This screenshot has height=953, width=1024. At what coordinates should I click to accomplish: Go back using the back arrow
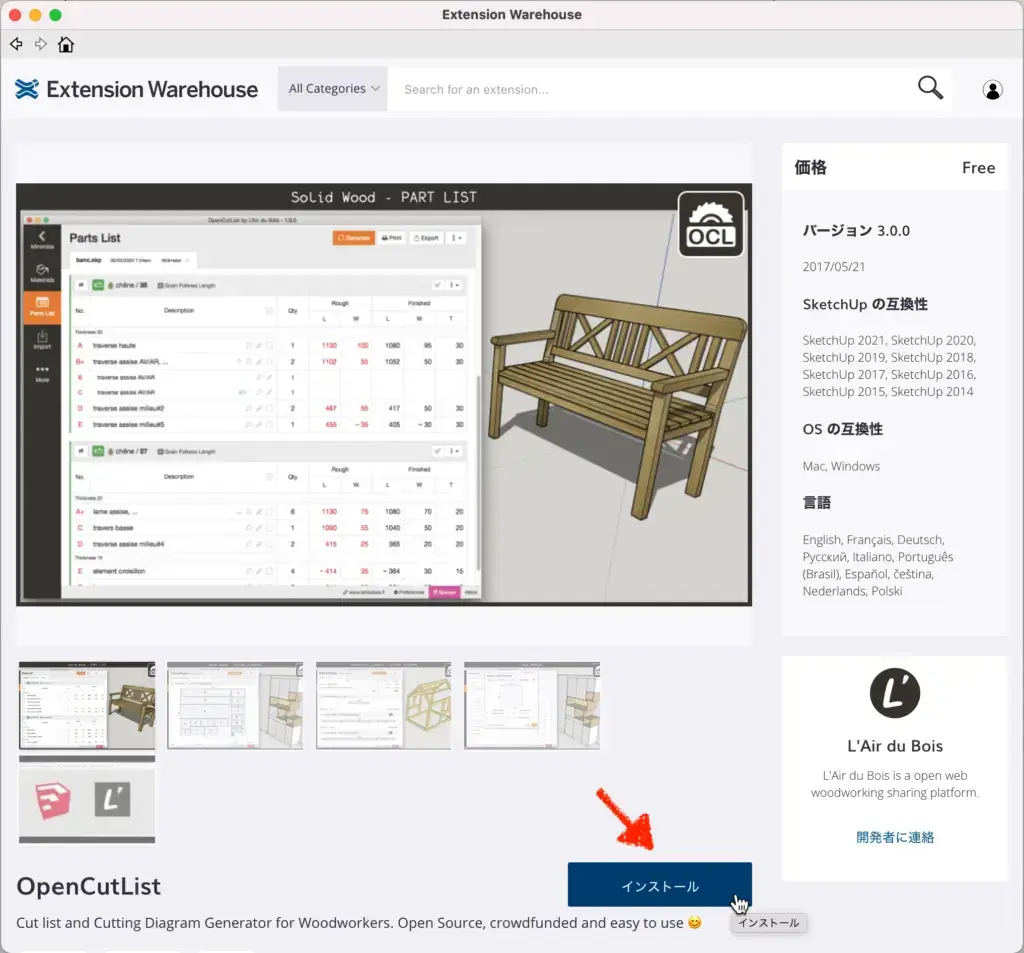(16, 44)
